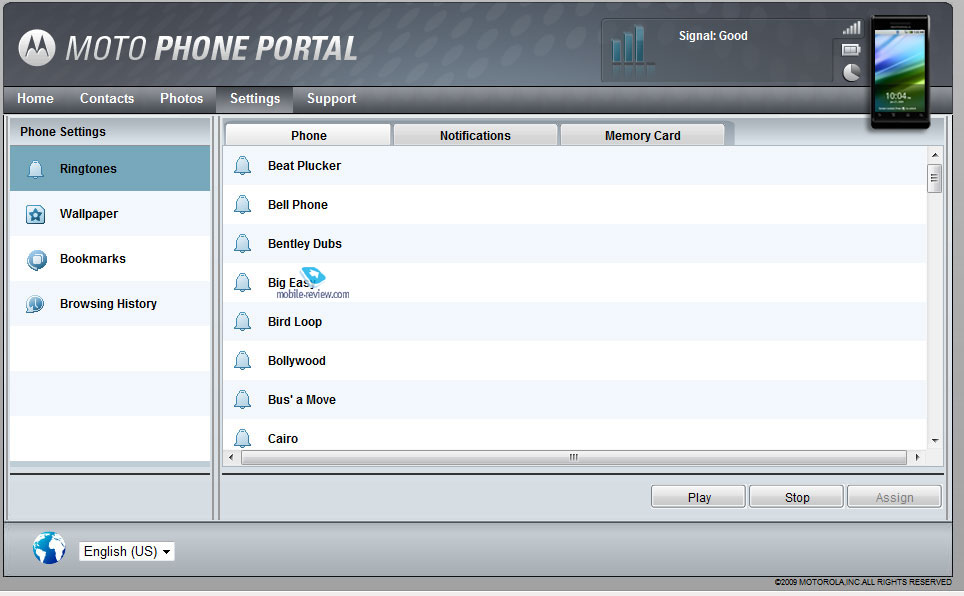The height and width of the screenshot is (596, 964).
Task: Click the memory usage pie icon
Action: coord(851,73)
